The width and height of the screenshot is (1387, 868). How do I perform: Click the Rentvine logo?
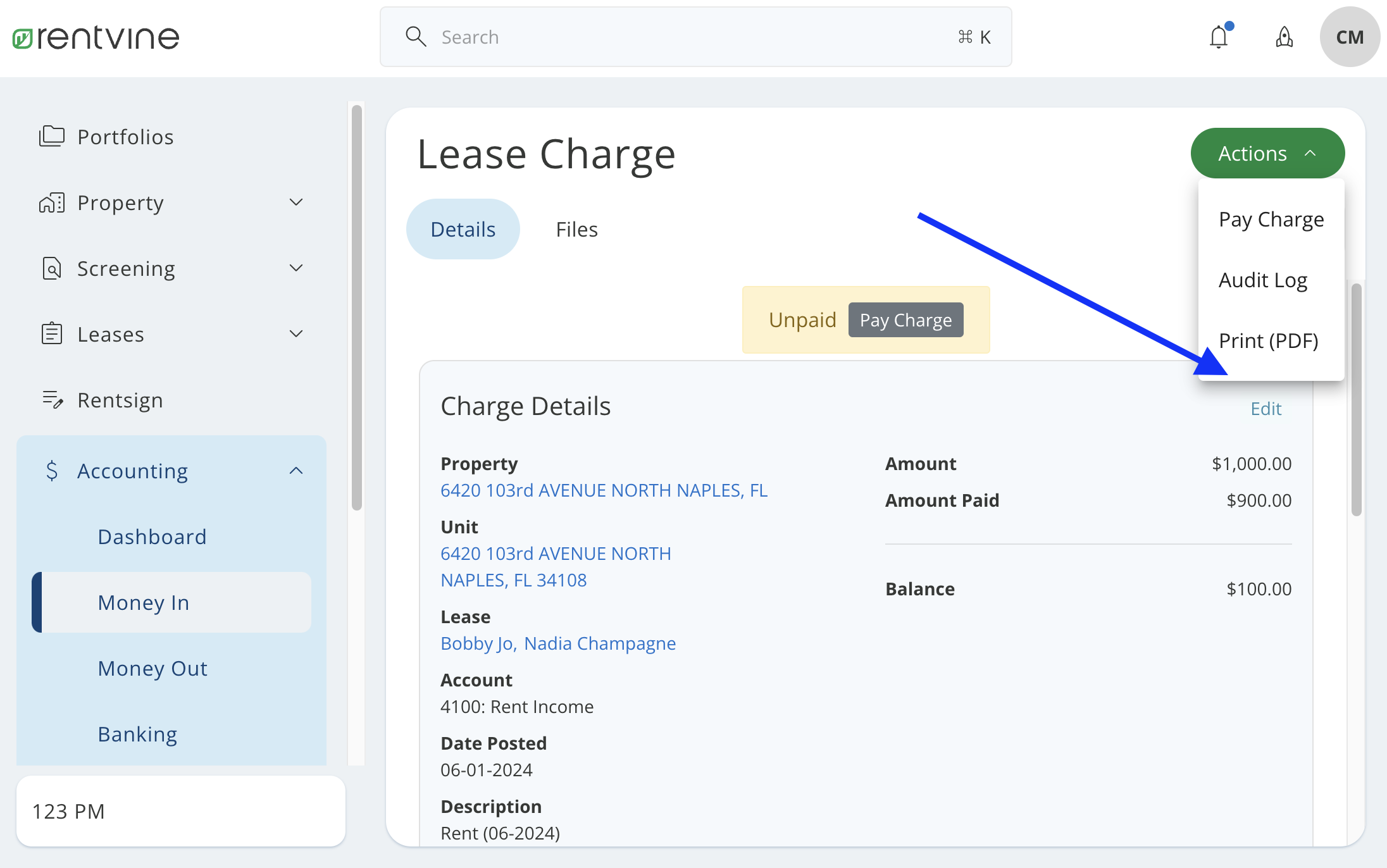(95, 37)
